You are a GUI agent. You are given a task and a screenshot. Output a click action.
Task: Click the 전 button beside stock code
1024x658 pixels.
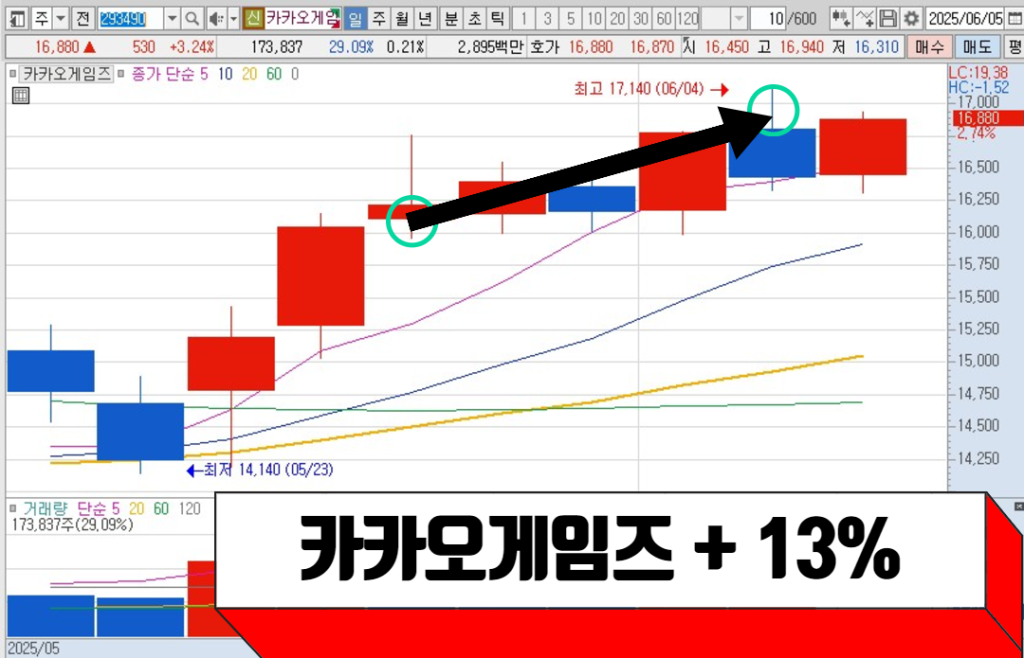(83, 19)
